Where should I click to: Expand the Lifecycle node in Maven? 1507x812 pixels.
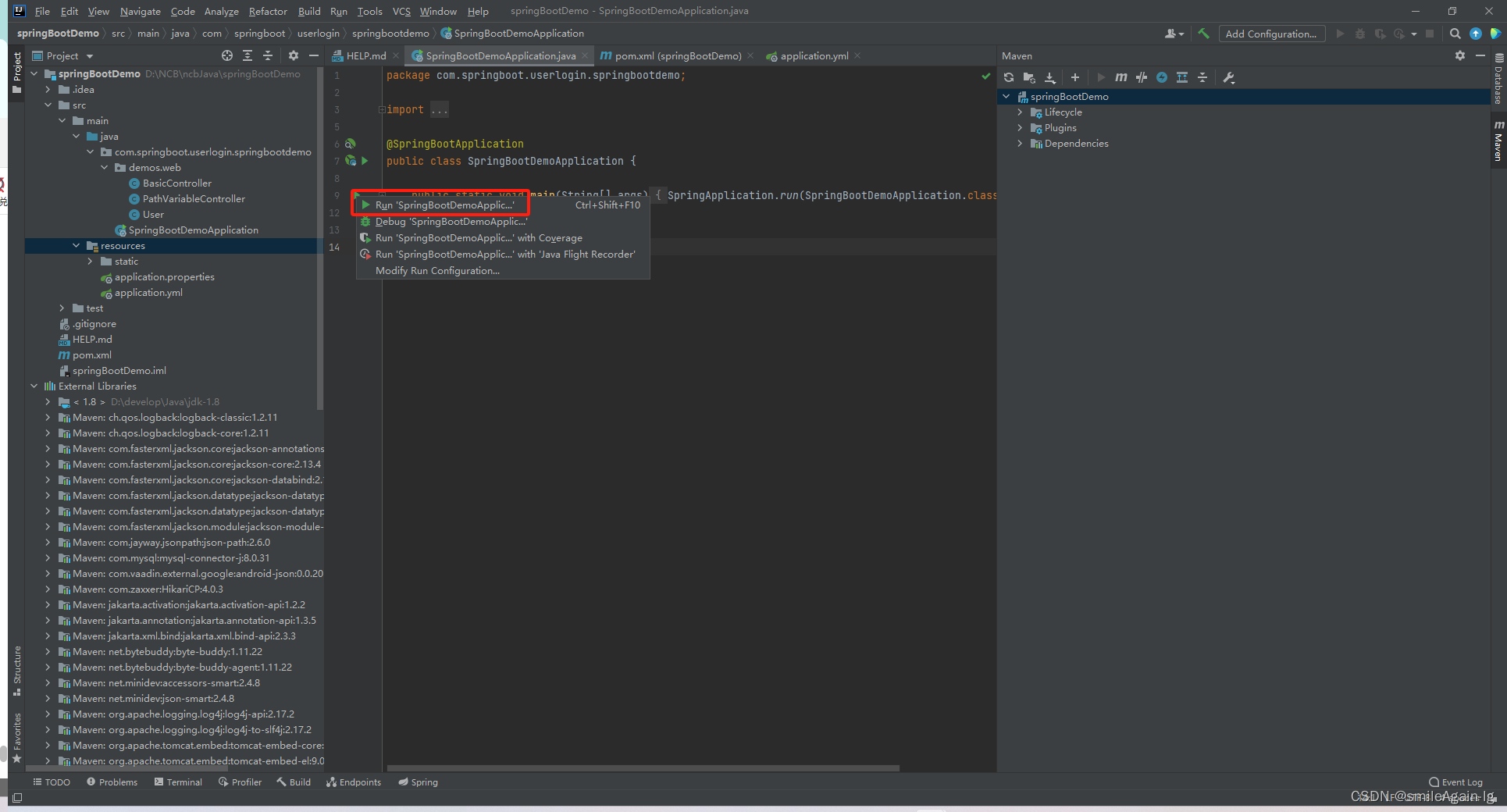tap(1020, 112)
